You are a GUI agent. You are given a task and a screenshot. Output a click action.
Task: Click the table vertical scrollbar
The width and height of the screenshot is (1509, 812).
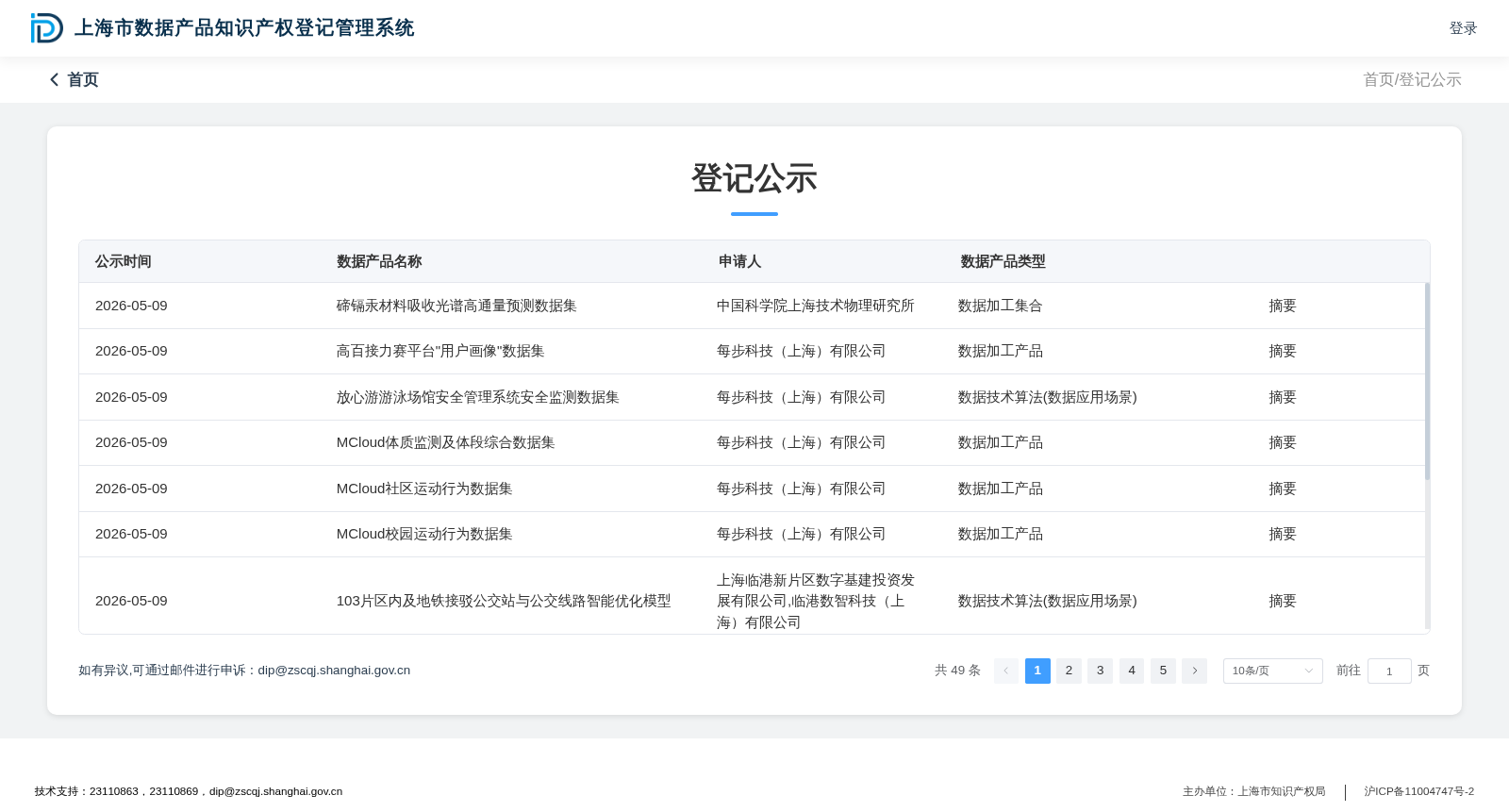point(1427,382)
